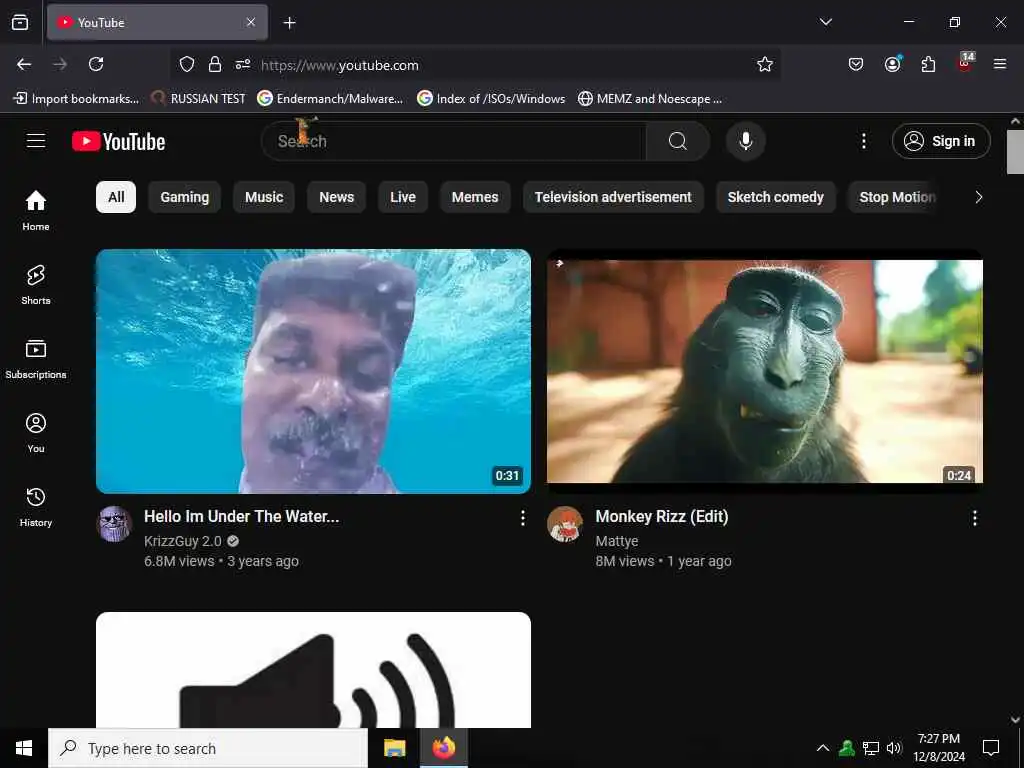Open Index of /ISOs/Windows bookmark
Image resolution: width=1024 pixels, height=768 pixels.
coord(491,99)
